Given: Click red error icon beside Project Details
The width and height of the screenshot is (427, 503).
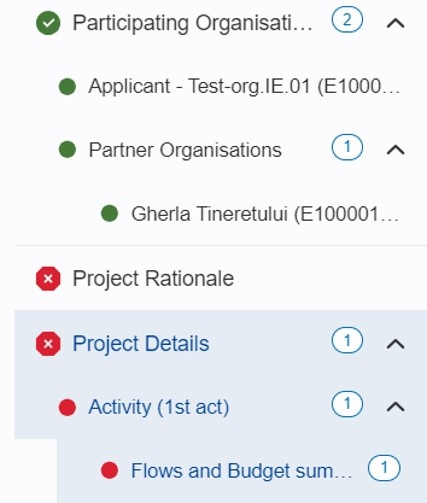Looking at the screenshot, I should click(x=48, y=344).
